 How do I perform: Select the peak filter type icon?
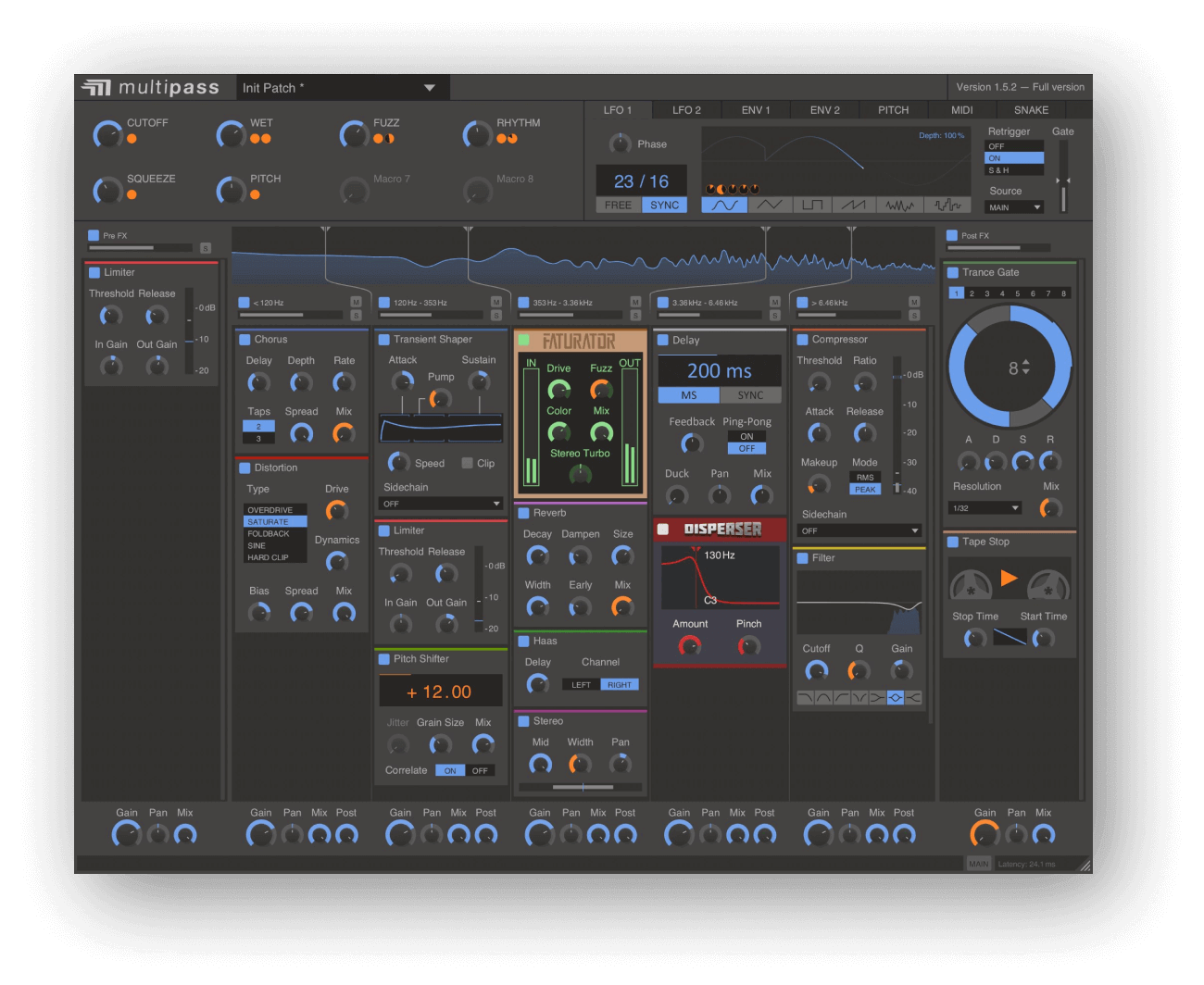pos(896,698)
